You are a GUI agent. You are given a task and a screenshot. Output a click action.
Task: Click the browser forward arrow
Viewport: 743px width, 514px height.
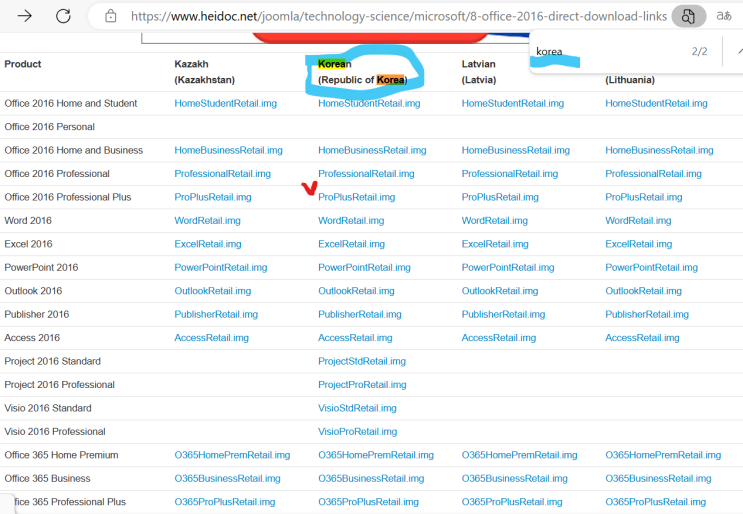24,16
